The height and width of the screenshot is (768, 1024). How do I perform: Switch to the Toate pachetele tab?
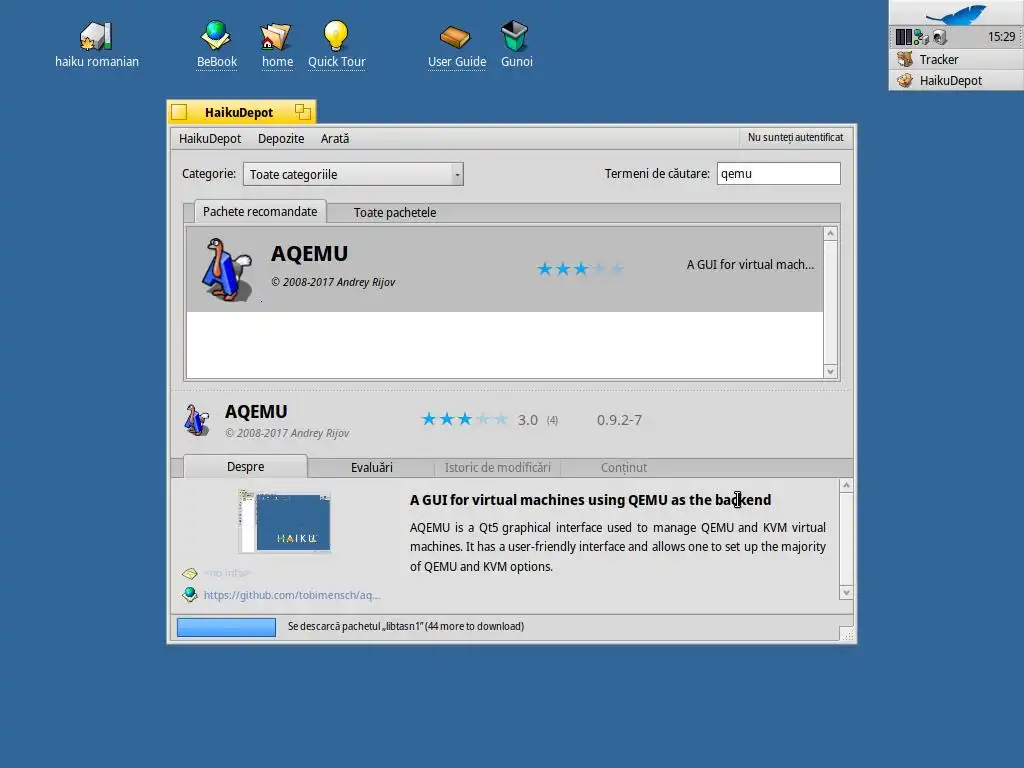pyautogui.click(x=394, y=213)
